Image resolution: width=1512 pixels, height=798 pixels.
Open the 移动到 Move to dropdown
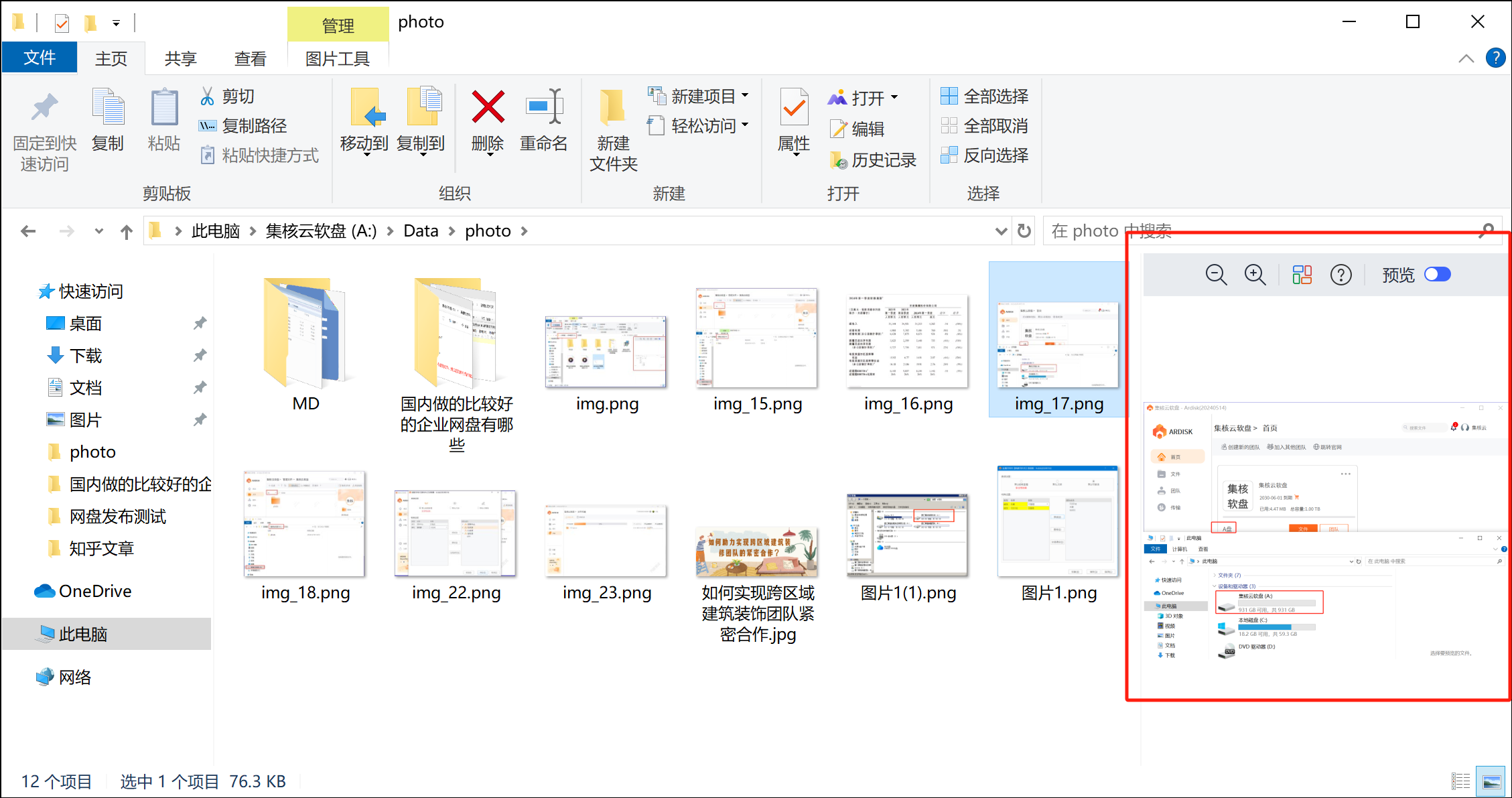click(x=366, y=155)
